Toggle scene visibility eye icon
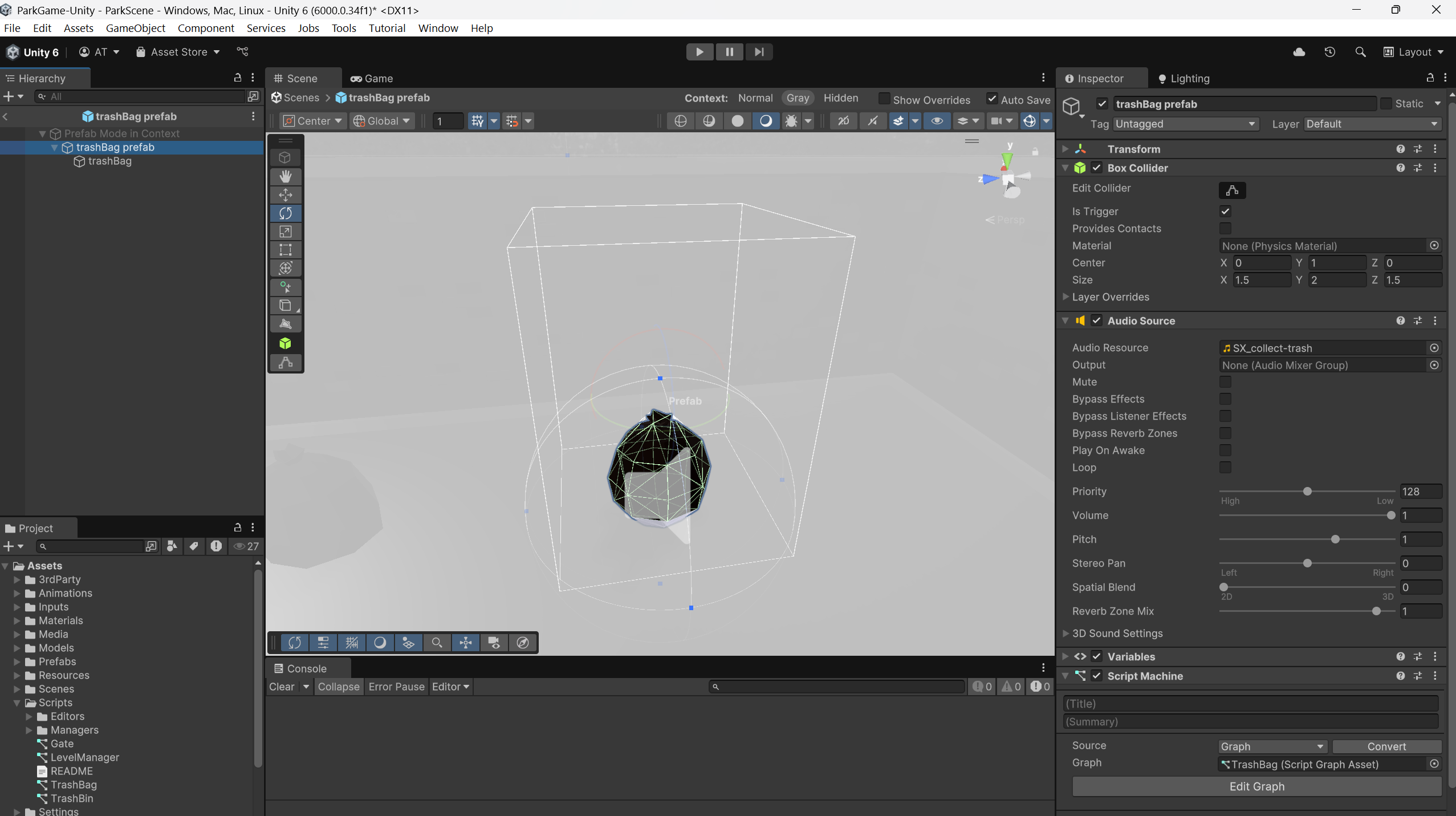 937,121
